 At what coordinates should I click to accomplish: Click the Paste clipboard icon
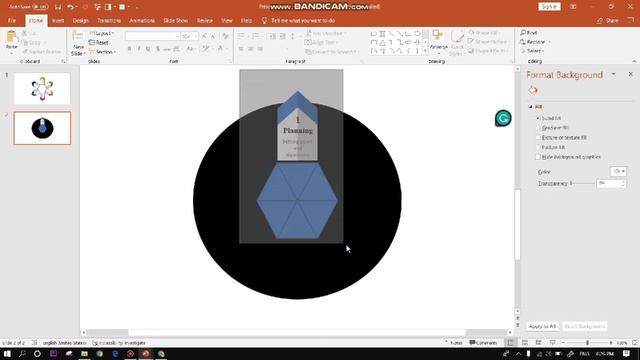click(x=12, y=38)
